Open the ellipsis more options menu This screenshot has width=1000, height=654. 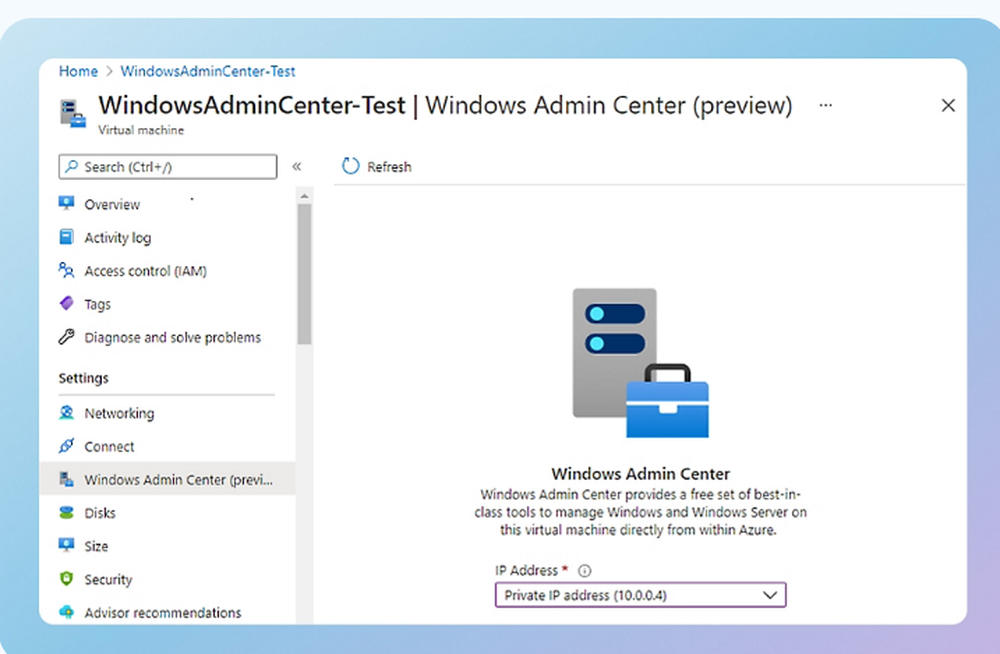(825, 105)
